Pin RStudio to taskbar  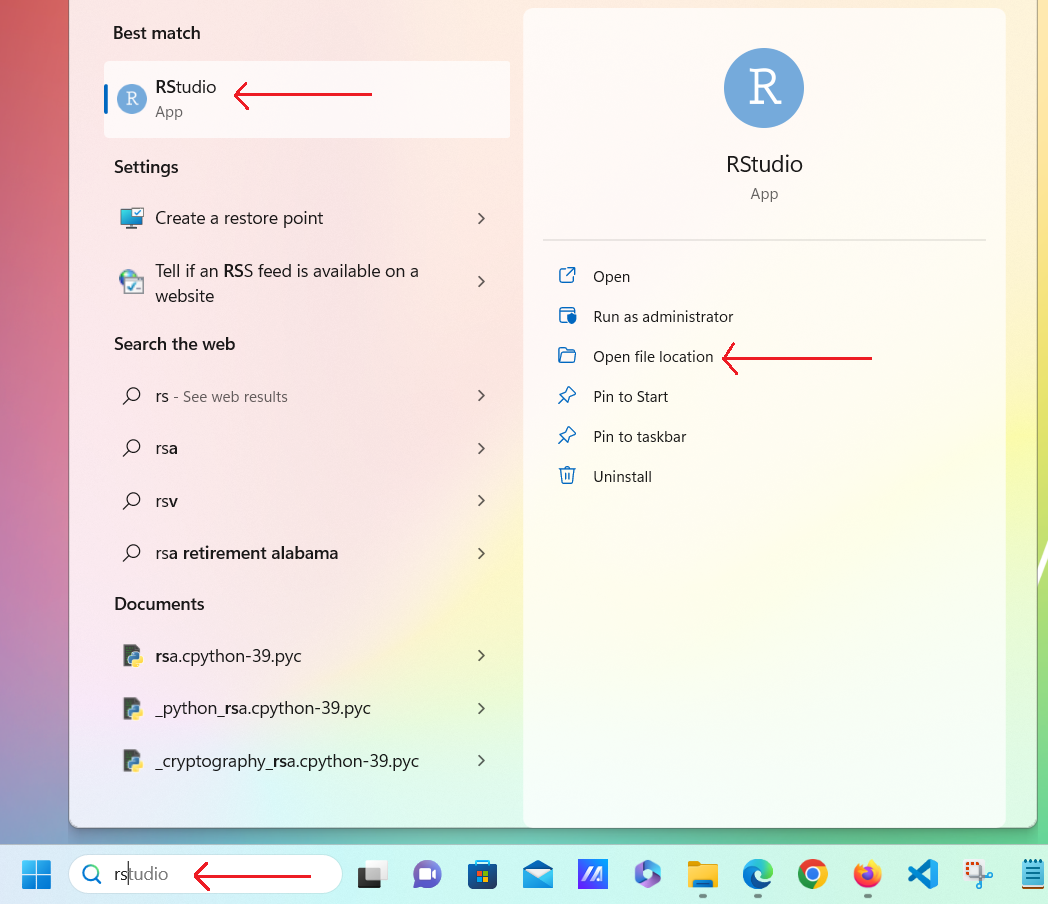(x=640, y=437)
